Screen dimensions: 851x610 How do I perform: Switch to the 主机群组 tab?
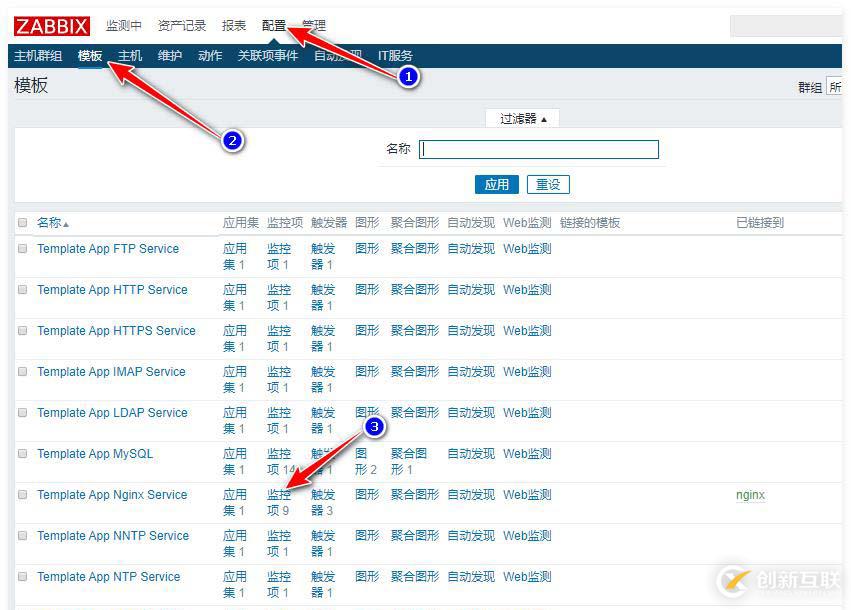pyautogui.click(x=38, y=55)
